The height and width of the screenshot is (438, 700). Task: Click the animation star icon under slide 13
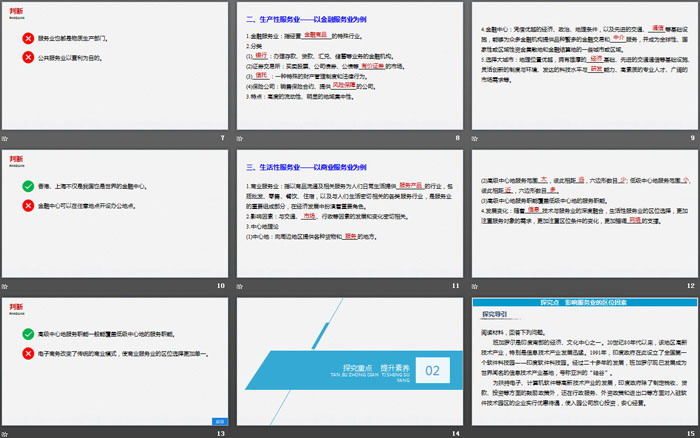coord(5,434)
